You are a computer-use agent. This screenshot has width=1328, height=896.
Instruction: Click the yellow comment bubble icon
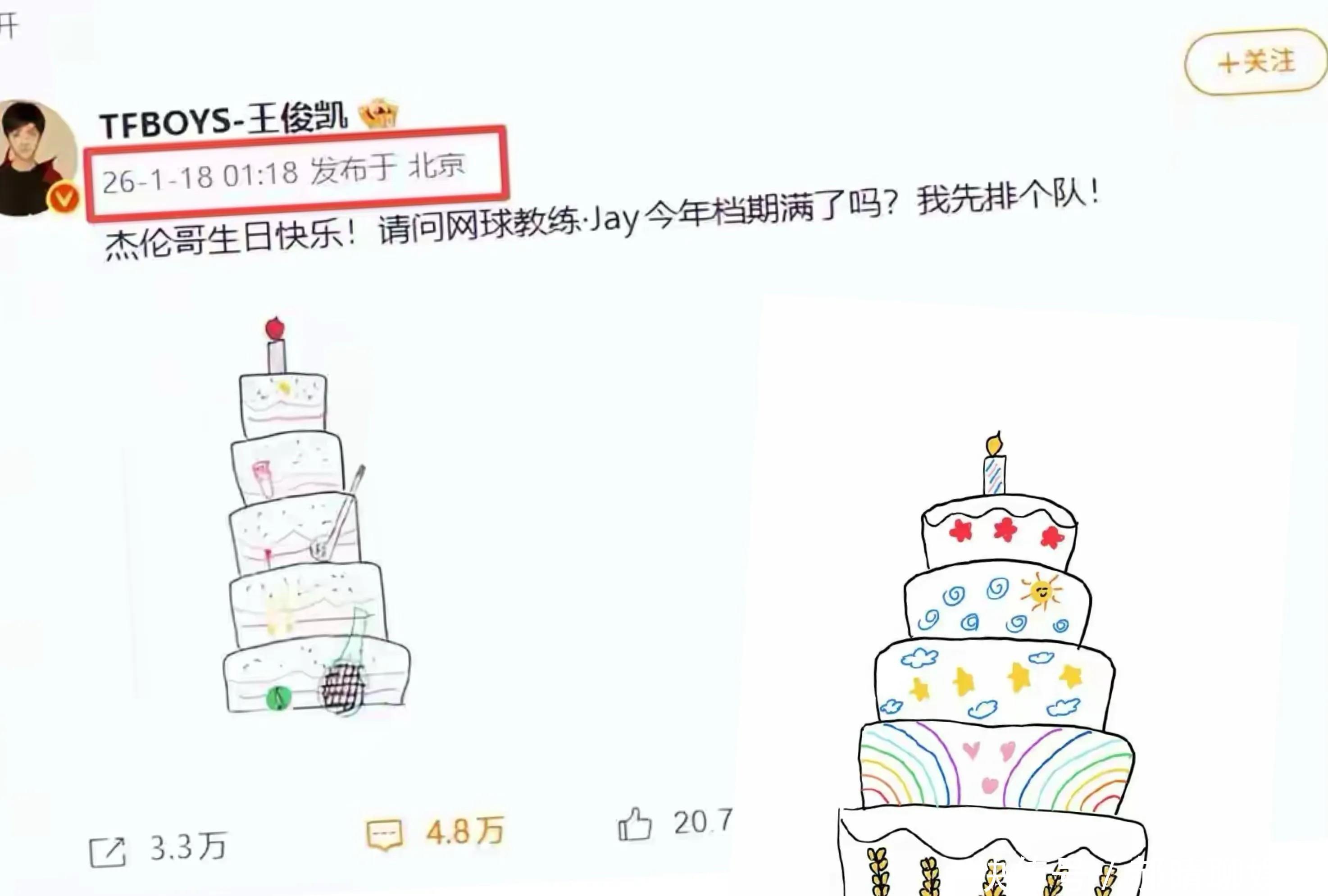tap(385, 836)
